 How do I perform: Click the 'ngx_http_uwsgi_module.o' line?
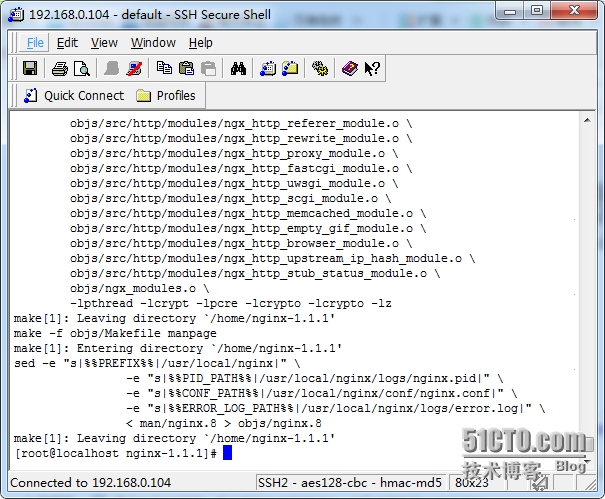234,183
